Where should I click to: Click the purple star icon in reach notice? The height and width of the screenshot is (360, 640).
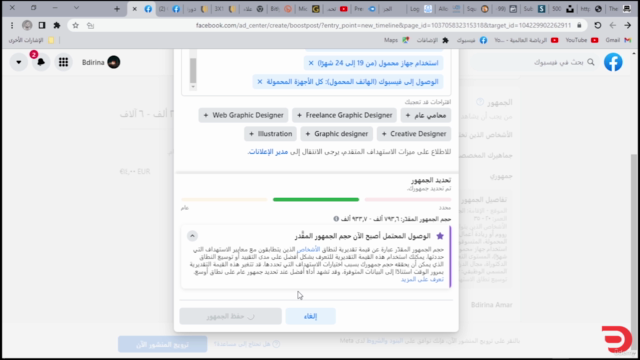[x=440, y=236]
